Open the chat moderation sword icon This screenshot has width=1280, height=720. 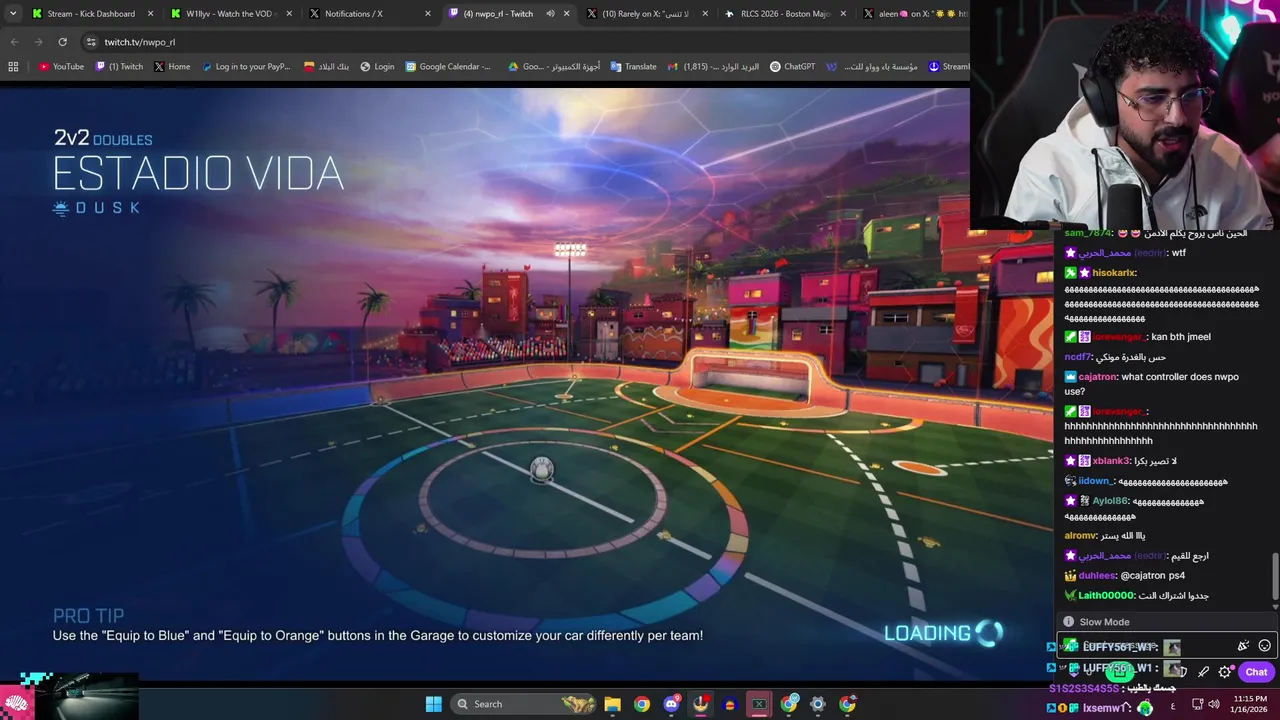1203,672
